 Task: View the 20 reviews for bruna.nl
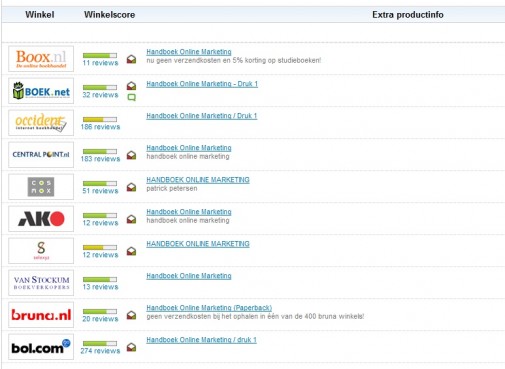pyautogui.click(x=100, y=319)
